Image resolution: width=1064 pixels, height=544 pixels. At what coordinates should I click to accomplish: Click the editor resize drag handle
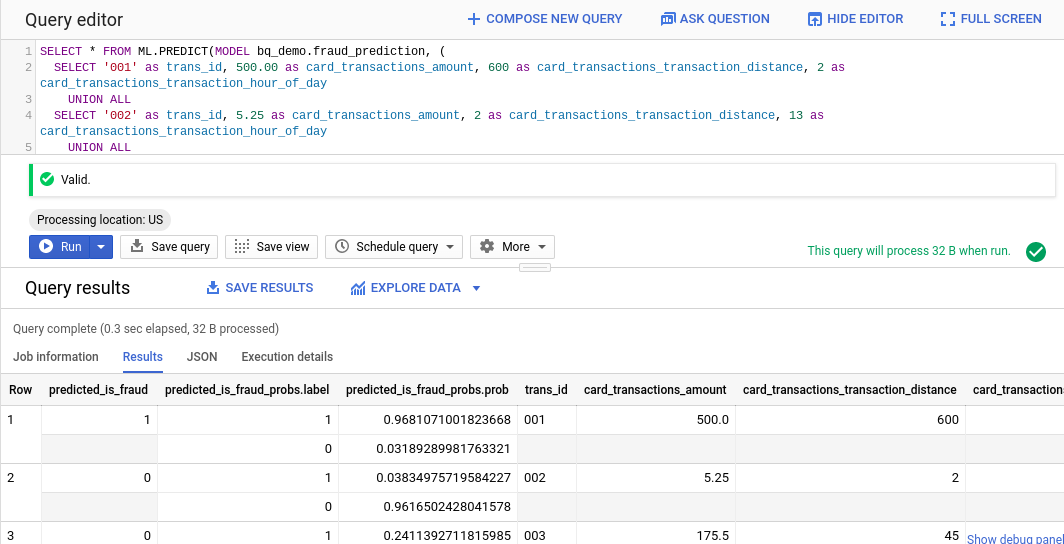tap(535, 268)
